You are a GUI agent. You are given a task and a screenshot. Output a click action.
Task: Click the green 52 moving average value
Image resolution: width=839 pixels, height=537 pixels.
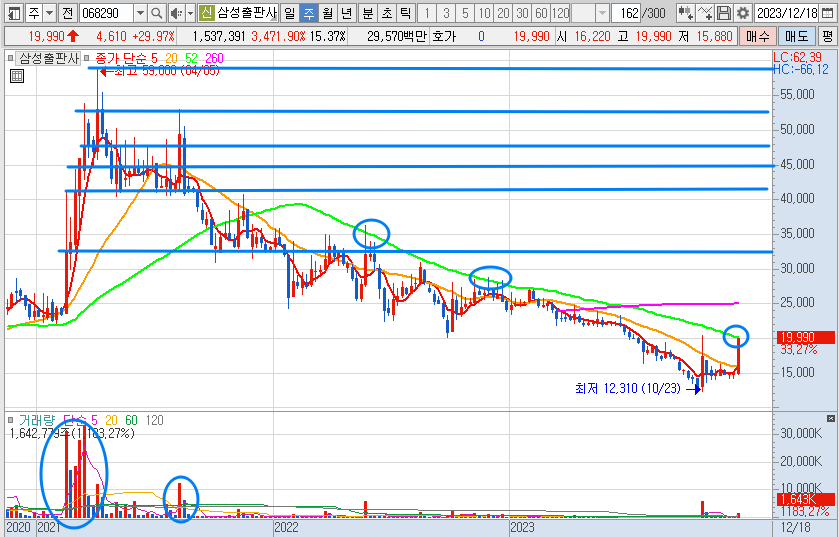191,58
